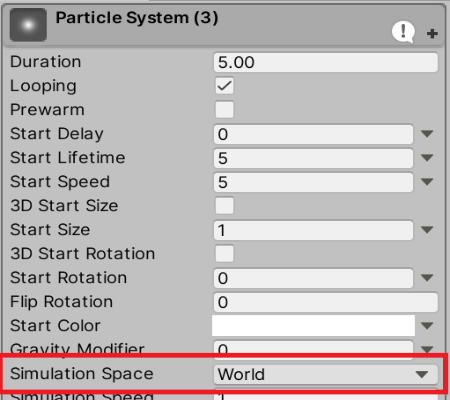Click the Flip Rotation value field
The height and width of the screenshot is (400, 450).
click(326, 302)
